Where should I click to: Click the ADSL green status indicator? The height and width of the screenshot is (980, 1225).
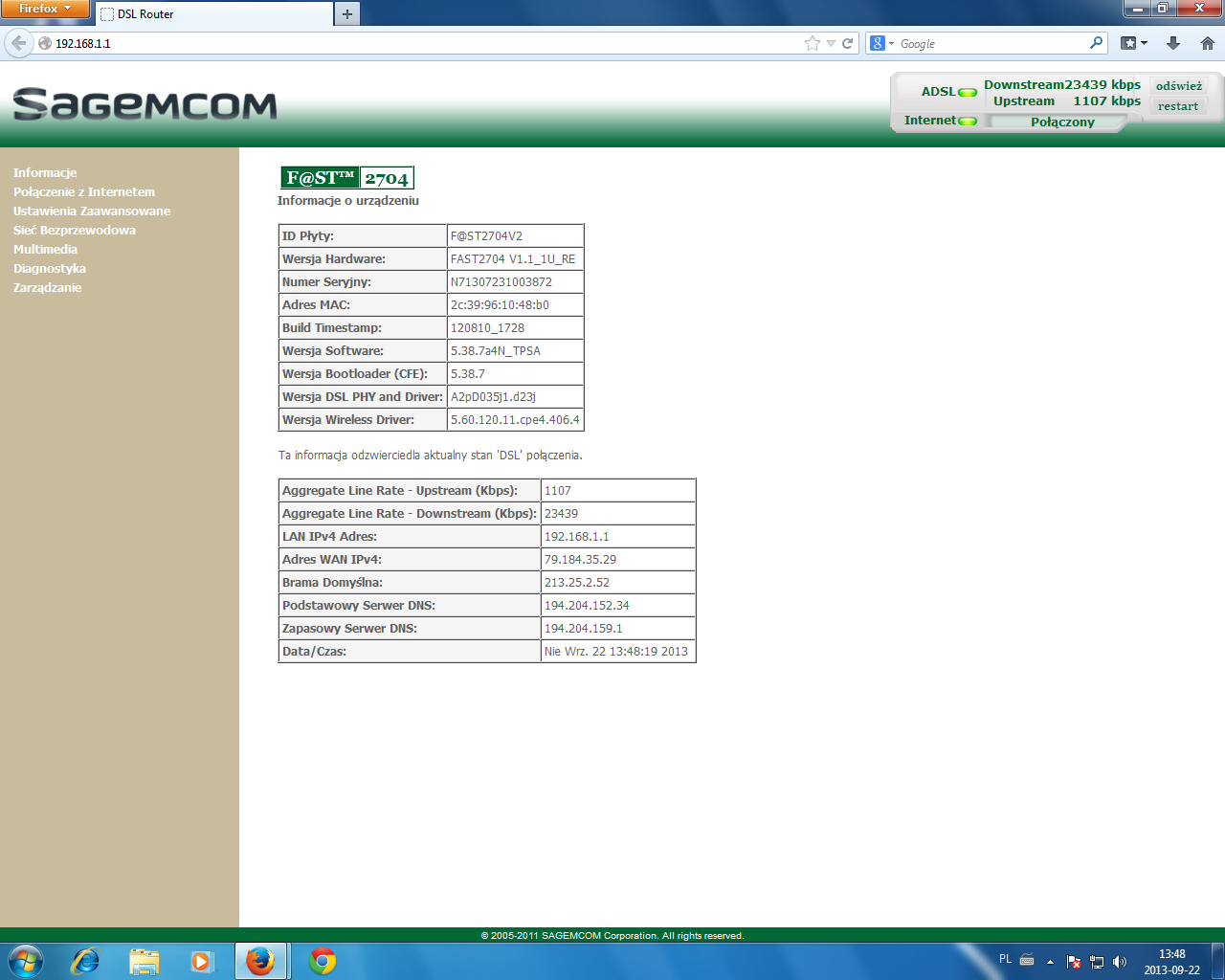[968, 93]
